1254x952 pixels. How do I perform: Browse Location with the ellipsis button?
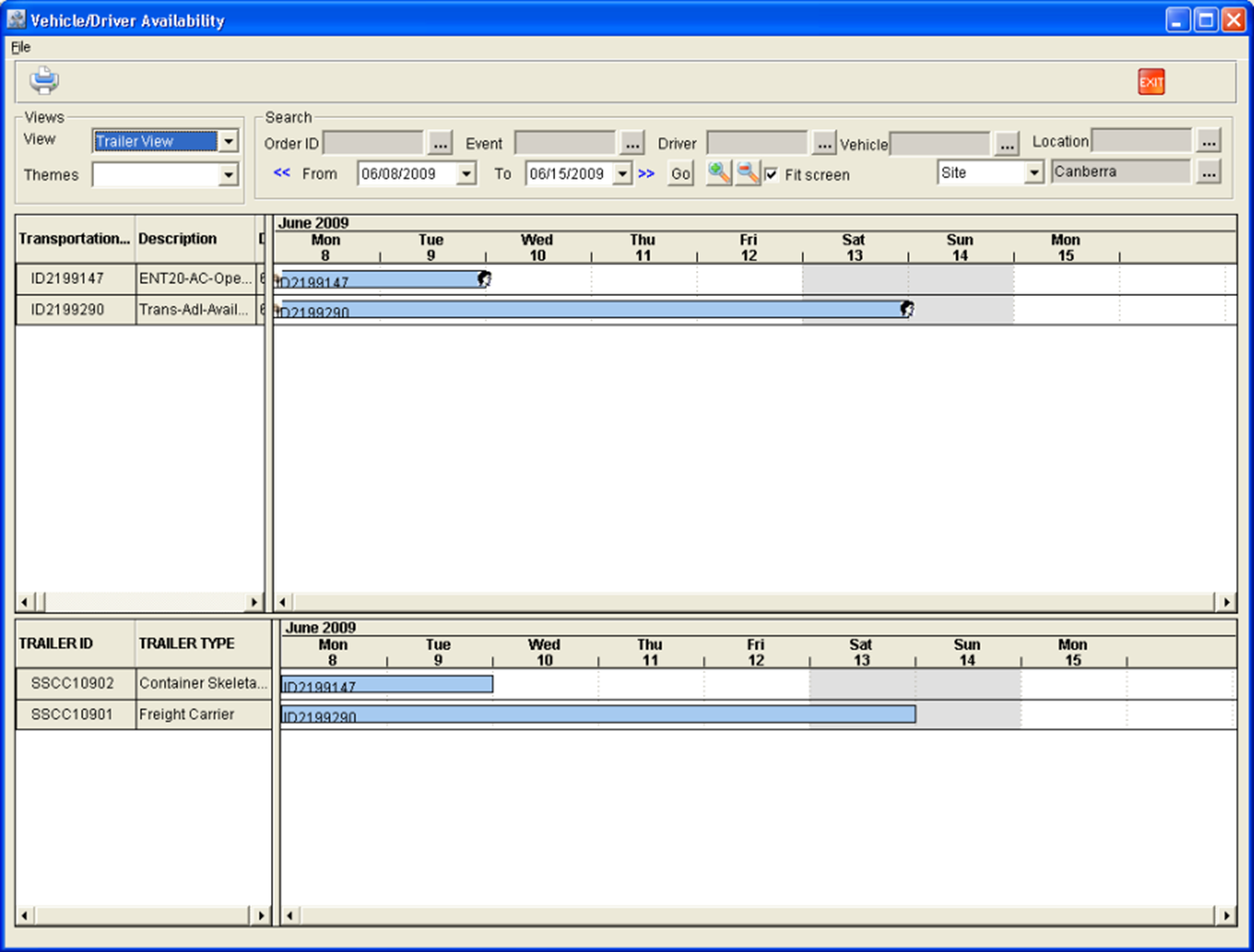point(1209,141)
